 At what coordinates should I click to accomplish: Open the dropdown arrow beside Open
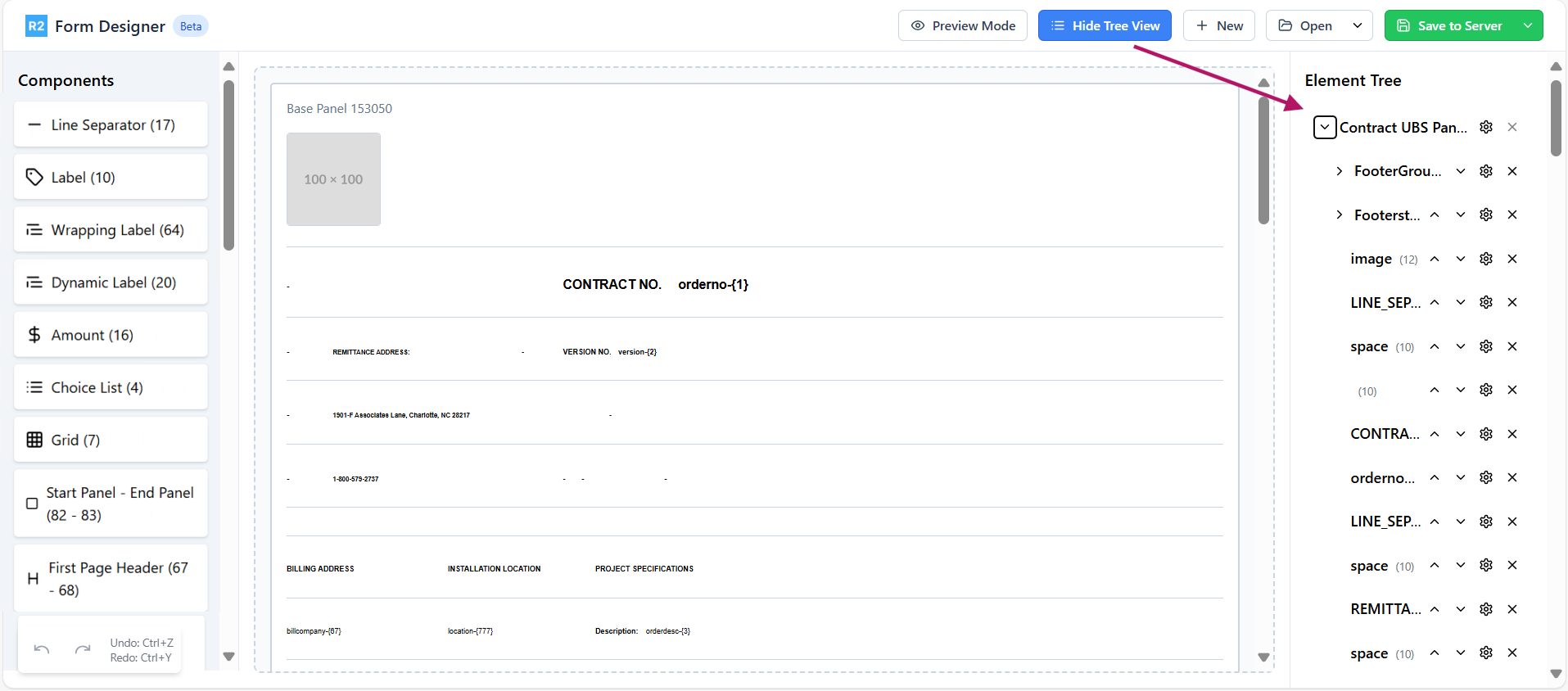[x=1358, y=25]
